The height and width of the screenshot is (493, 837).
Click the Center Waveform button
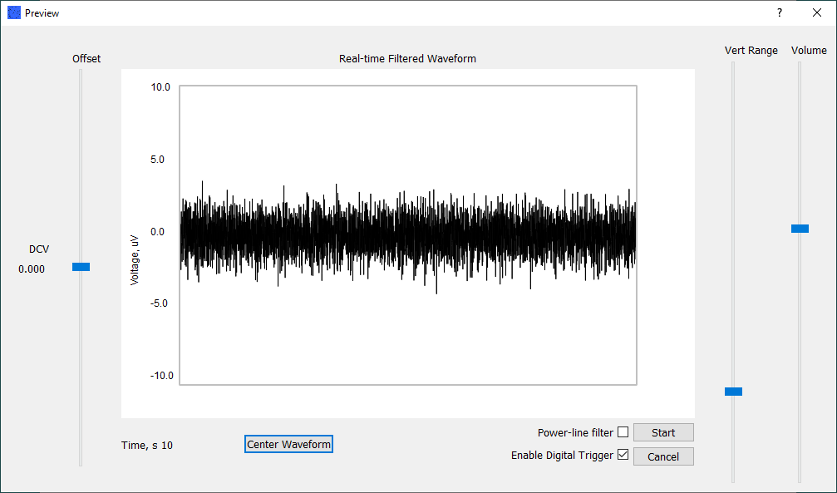coord(288,444)
